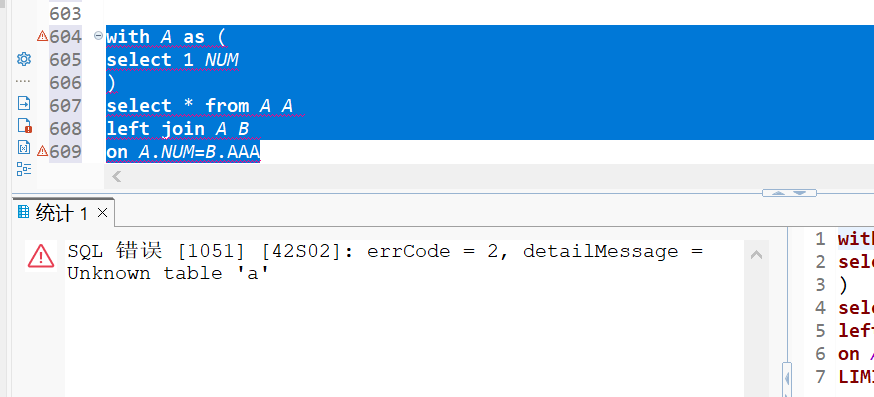Close the 统计 1 tab
The image size is (874, 397).
[x=102, y=212]
